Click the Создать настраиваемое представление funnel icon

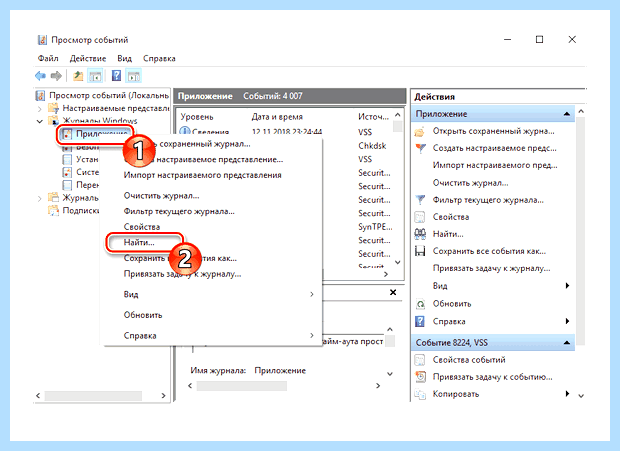pos(421,148)
